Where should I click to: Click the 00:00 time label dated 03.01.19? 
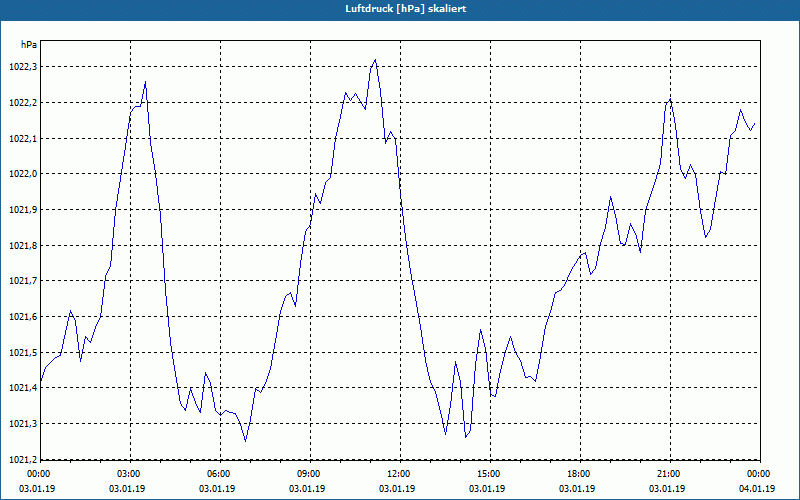click(37, 474)
